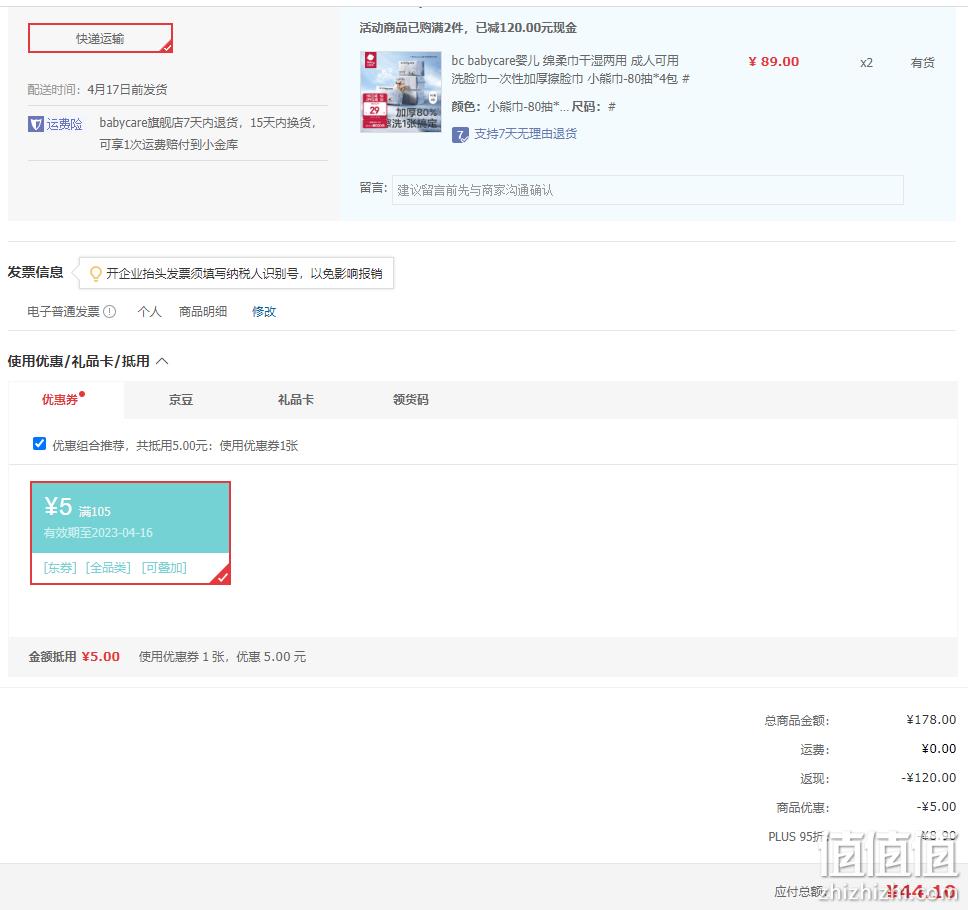
Task: Switch to the 领货码 tab
Action: [411, 399]
